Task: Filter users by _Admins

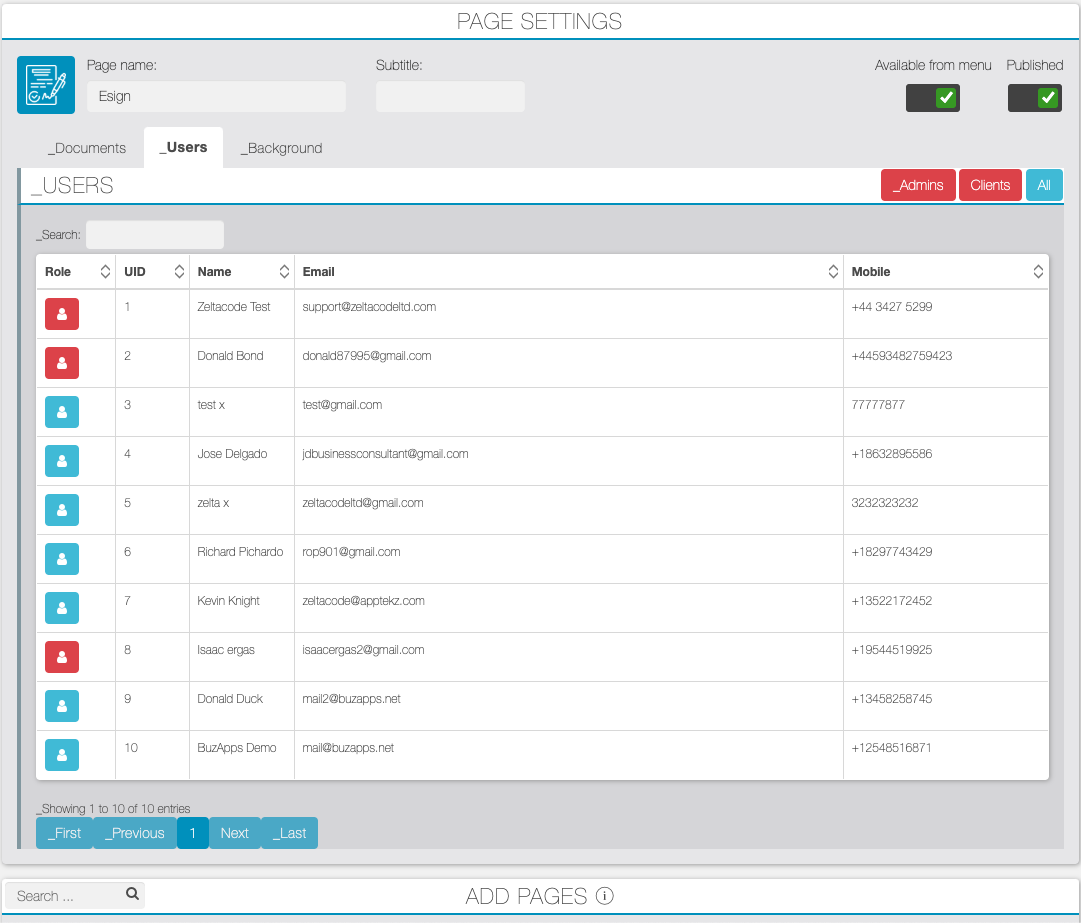Action: coord(918,185)
